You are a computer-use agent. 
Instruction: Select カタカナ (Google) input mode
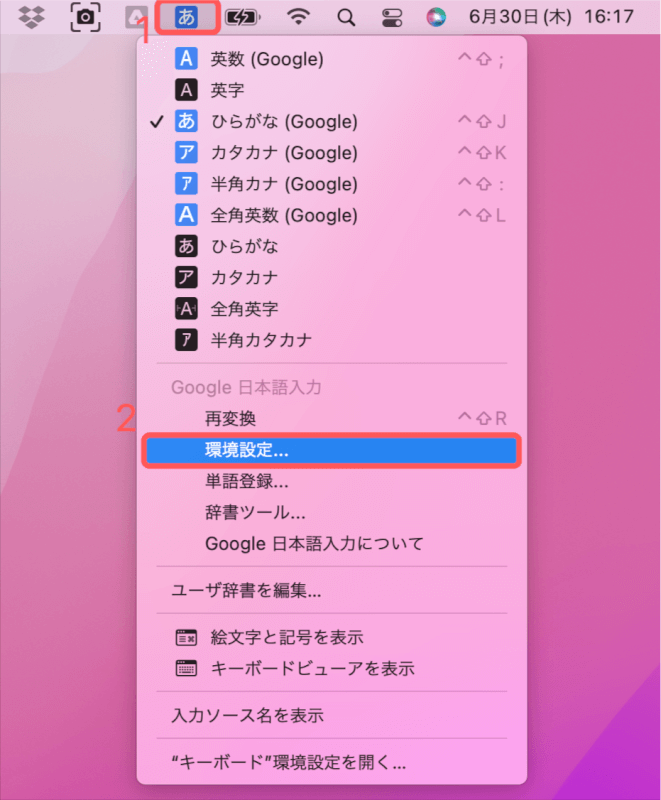point(332,153)
